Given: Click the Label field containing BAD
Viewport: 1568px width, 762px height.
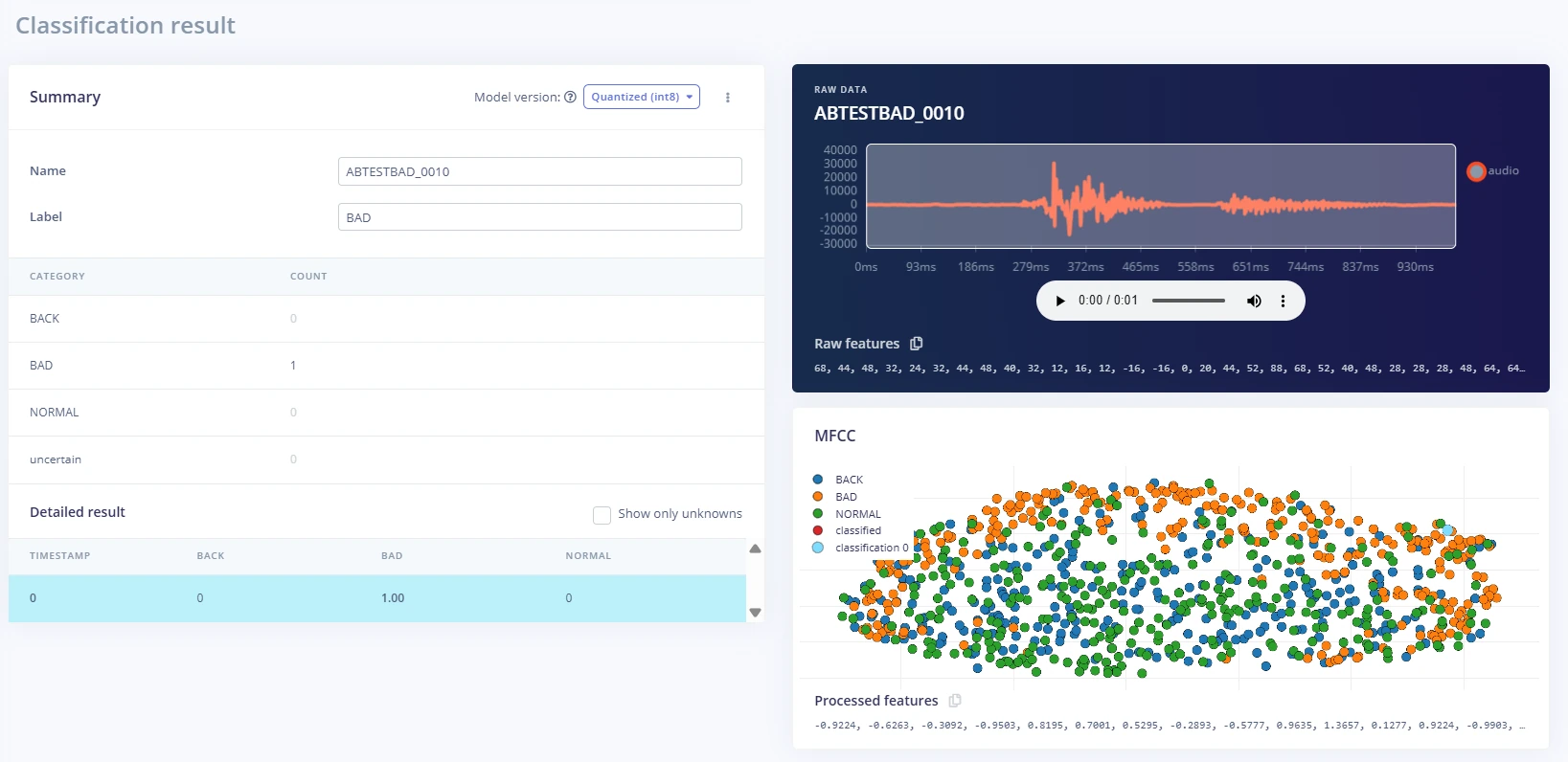Looking at the screenshot, I should pyautogui.click(x=540, y=217).
